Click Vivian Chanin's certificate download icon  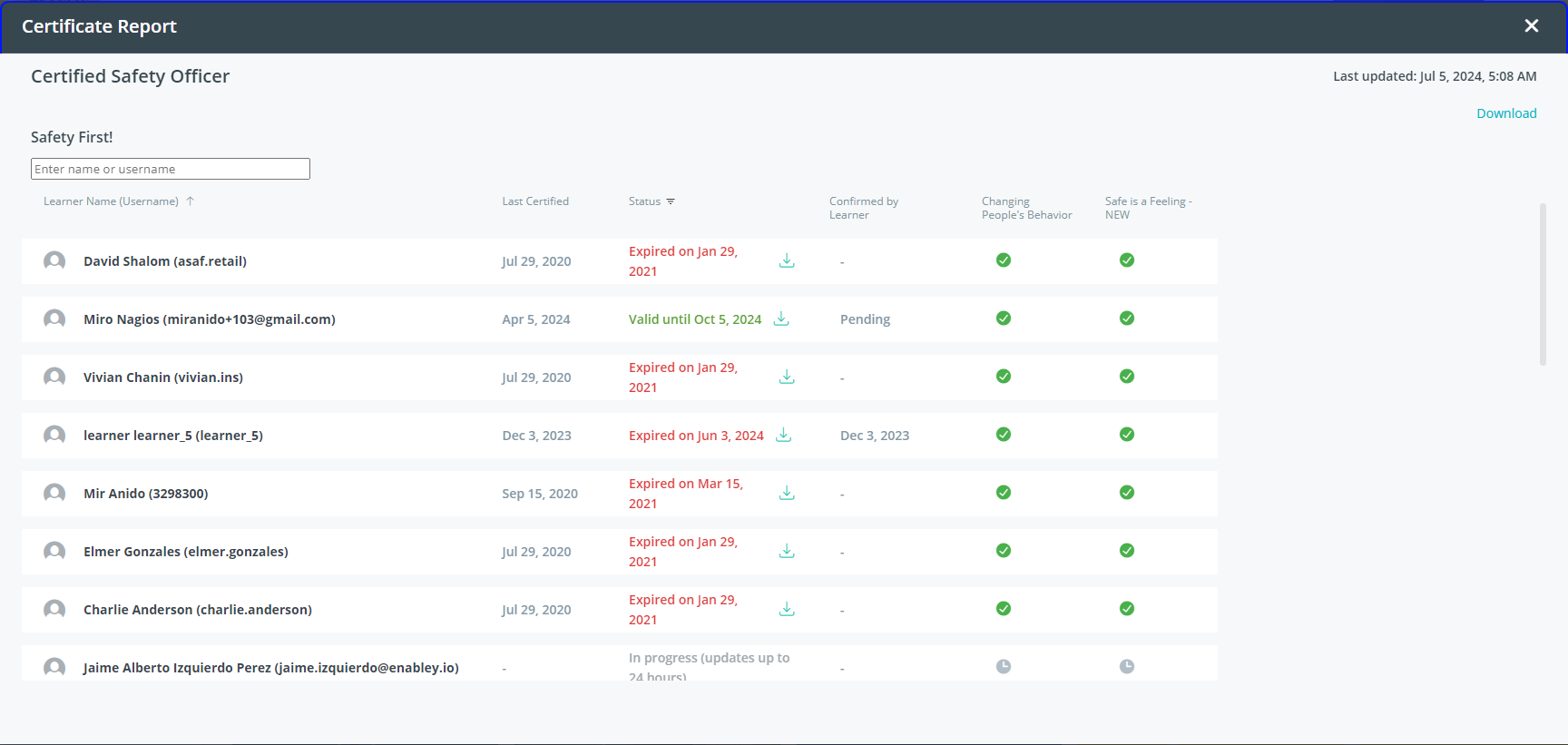tap(787, 377)
